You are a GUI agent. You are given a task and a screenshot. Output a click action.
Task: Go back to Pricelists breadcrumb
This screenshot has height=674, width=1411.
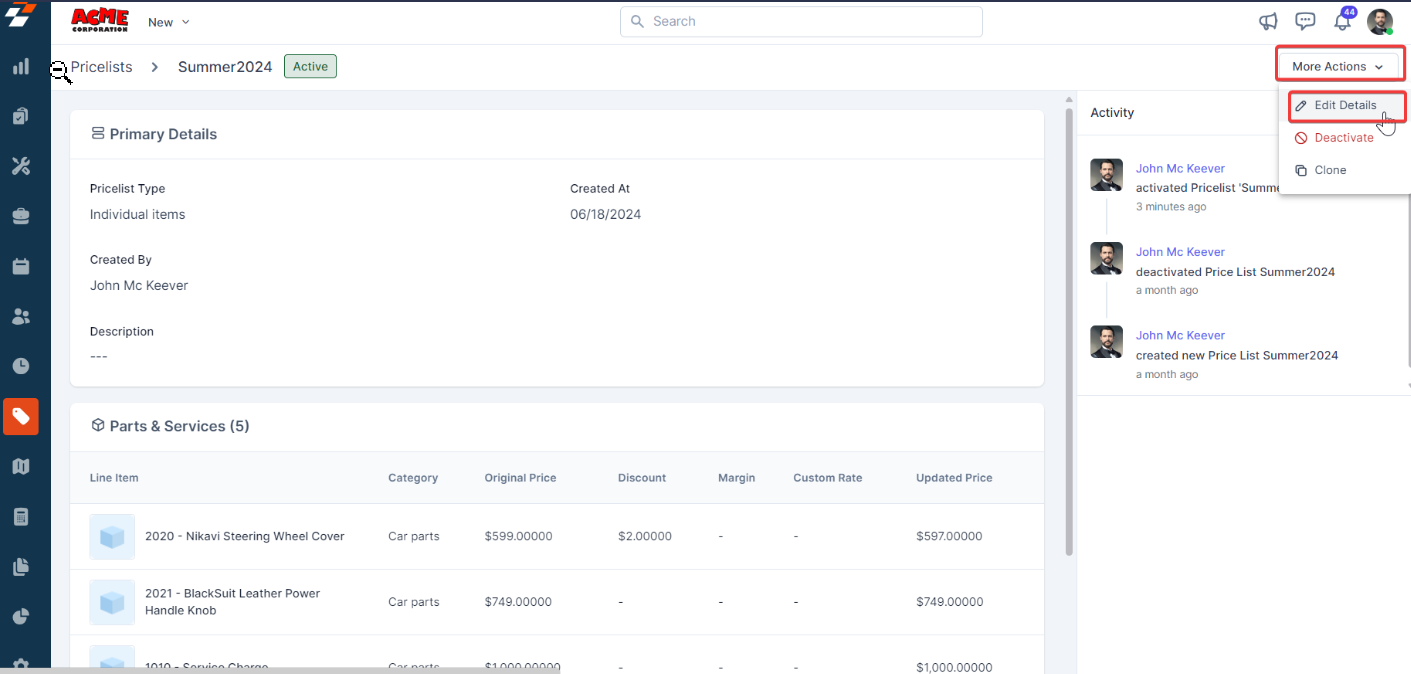coord(101,67)
